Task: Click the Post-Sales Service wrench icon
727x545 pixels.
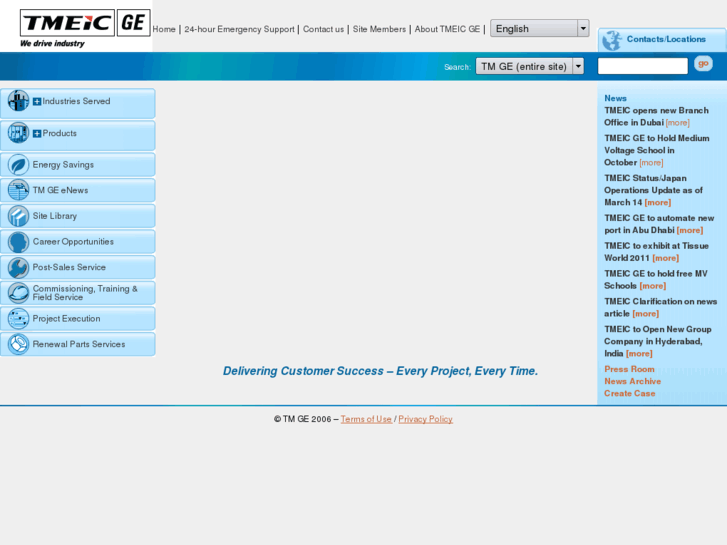Action: pos(18,267)
